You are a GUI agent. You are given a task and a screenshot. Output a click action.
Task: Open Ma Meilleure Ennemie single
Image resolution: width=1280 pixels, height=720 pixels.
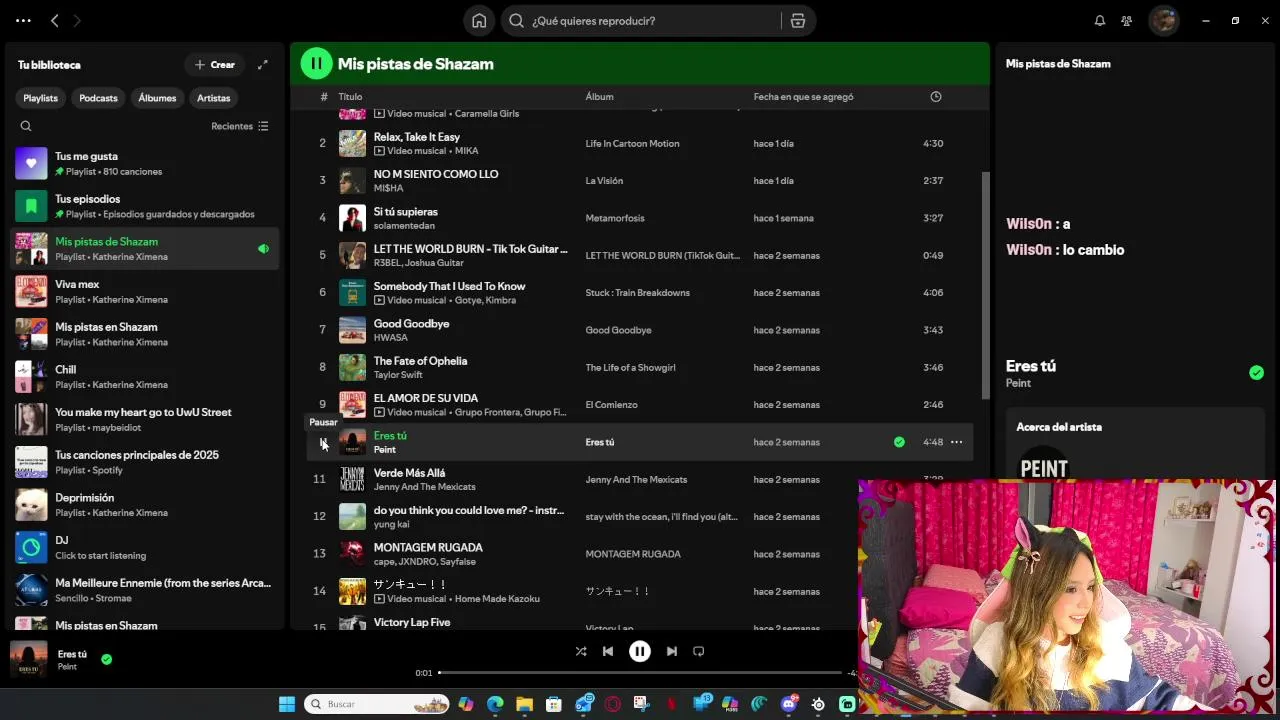145,590
